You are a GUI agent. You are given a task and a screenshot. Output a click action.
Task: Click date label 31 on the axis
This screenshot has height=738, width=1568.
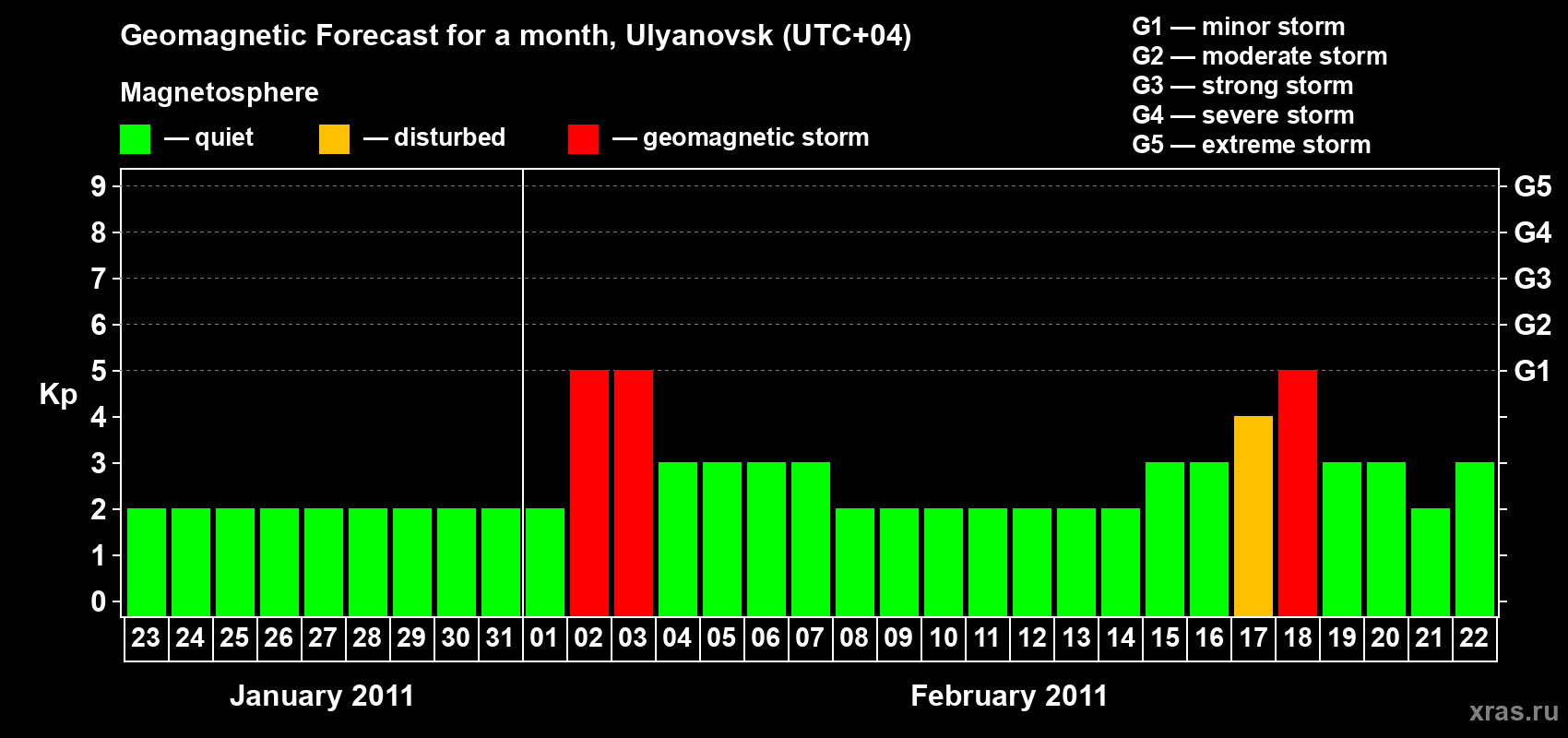[x=500, y=637]
